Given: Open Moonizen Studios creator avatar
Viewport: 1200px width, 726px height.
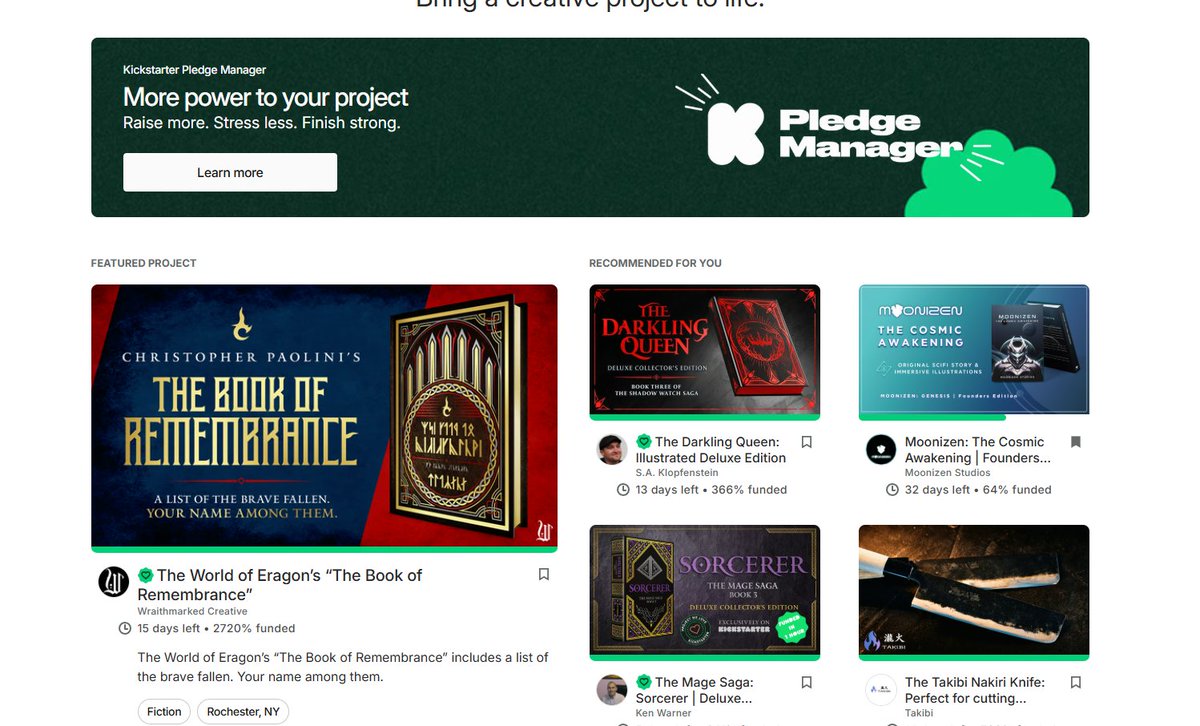Looking at the screenshot, I should point(881,450).
